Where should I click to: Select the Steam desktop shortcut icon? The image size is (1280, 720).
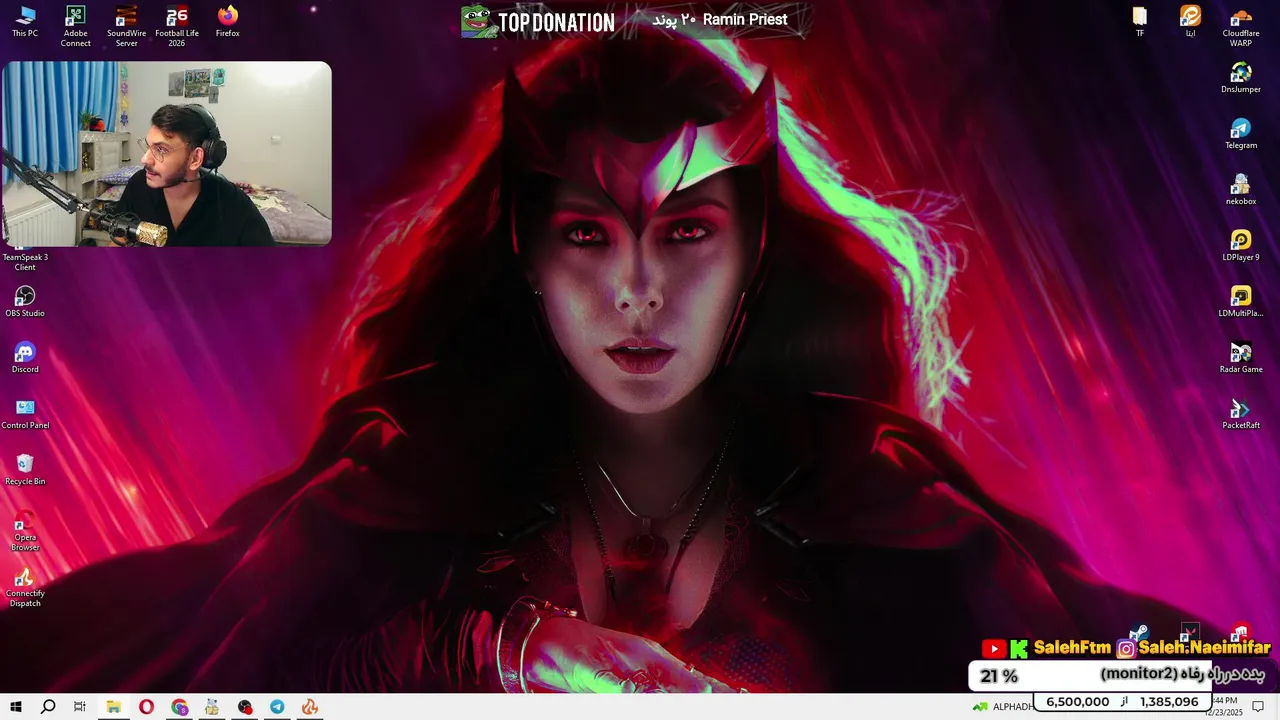1138,632
